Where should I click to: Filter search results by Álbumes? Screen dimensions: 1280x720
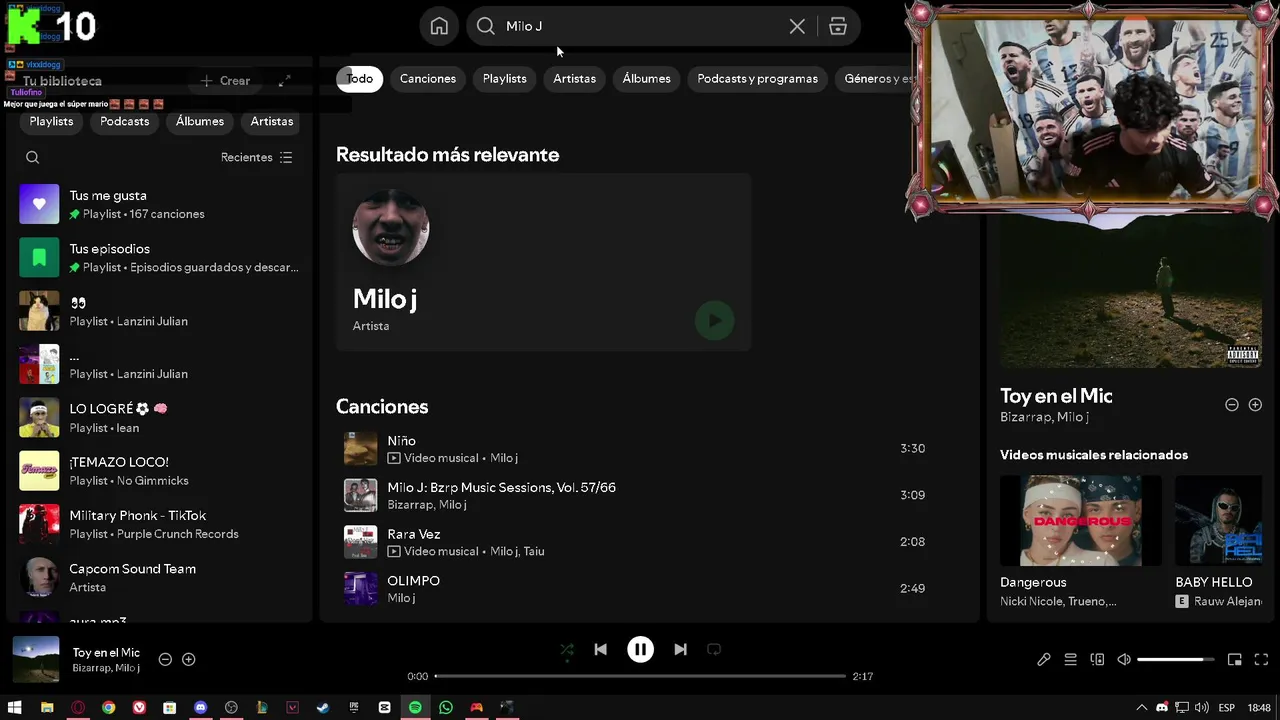tap(647, 79)
